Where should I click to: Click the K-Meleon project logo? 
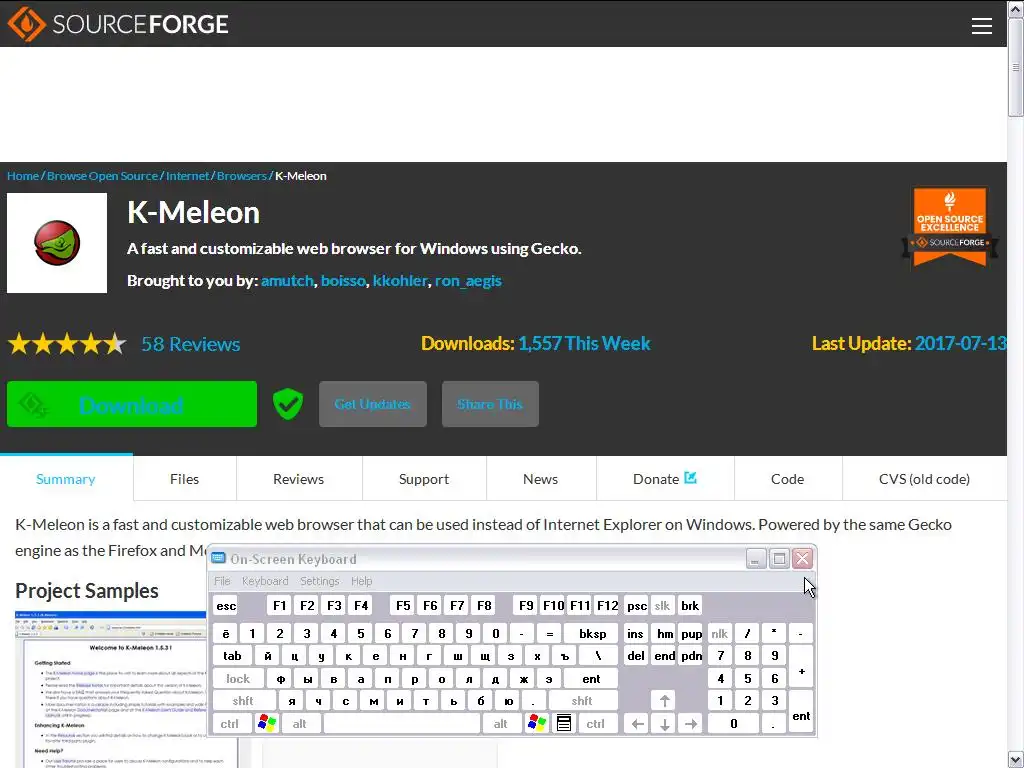click(57, 243)
